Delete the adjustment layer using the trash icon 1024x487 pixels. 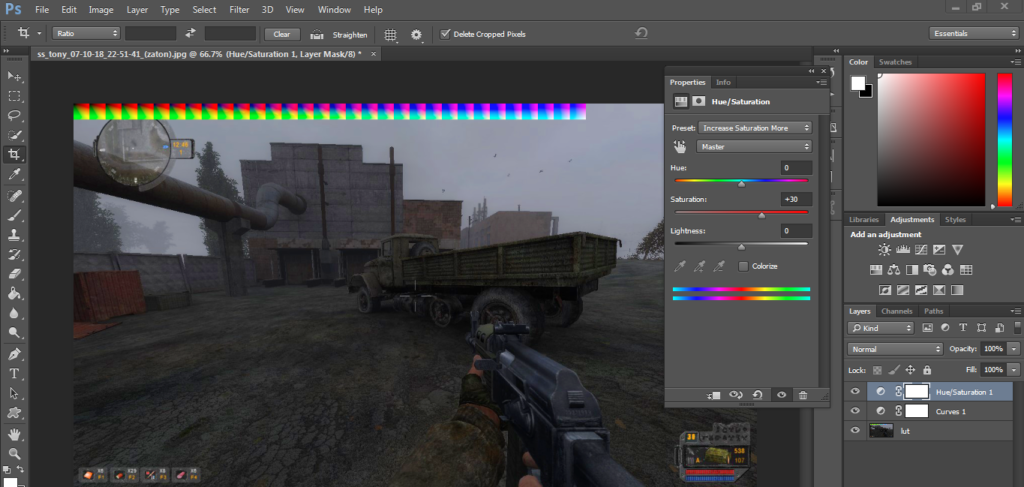(x=802, y=395)
